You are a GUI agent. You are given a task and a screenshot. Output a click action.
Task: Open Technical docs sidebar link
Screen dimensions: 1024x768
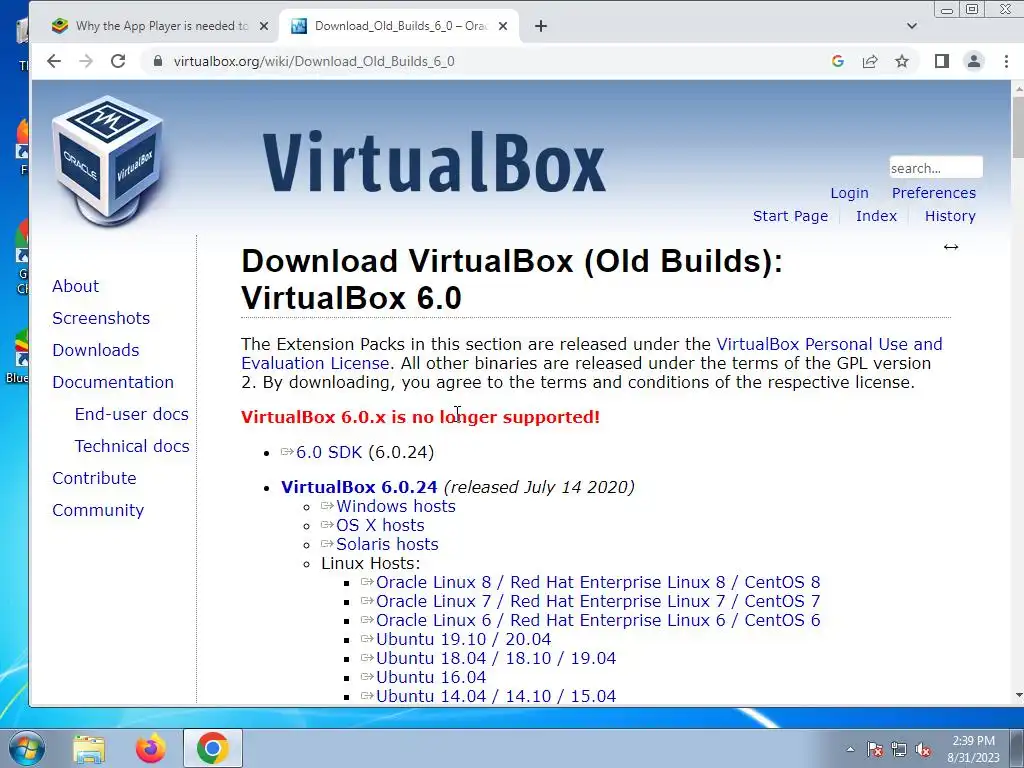coord(132,446)
